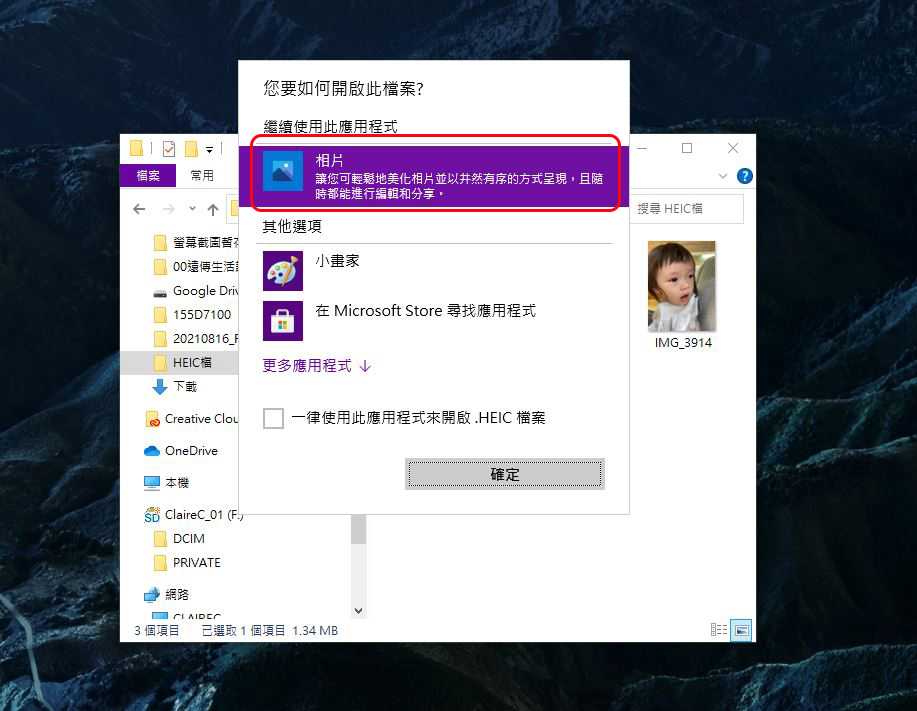This screenshot has width=917, height=711.
Task: Expand the ribbon with the chevron arrow
Action: tap(724, 176)
